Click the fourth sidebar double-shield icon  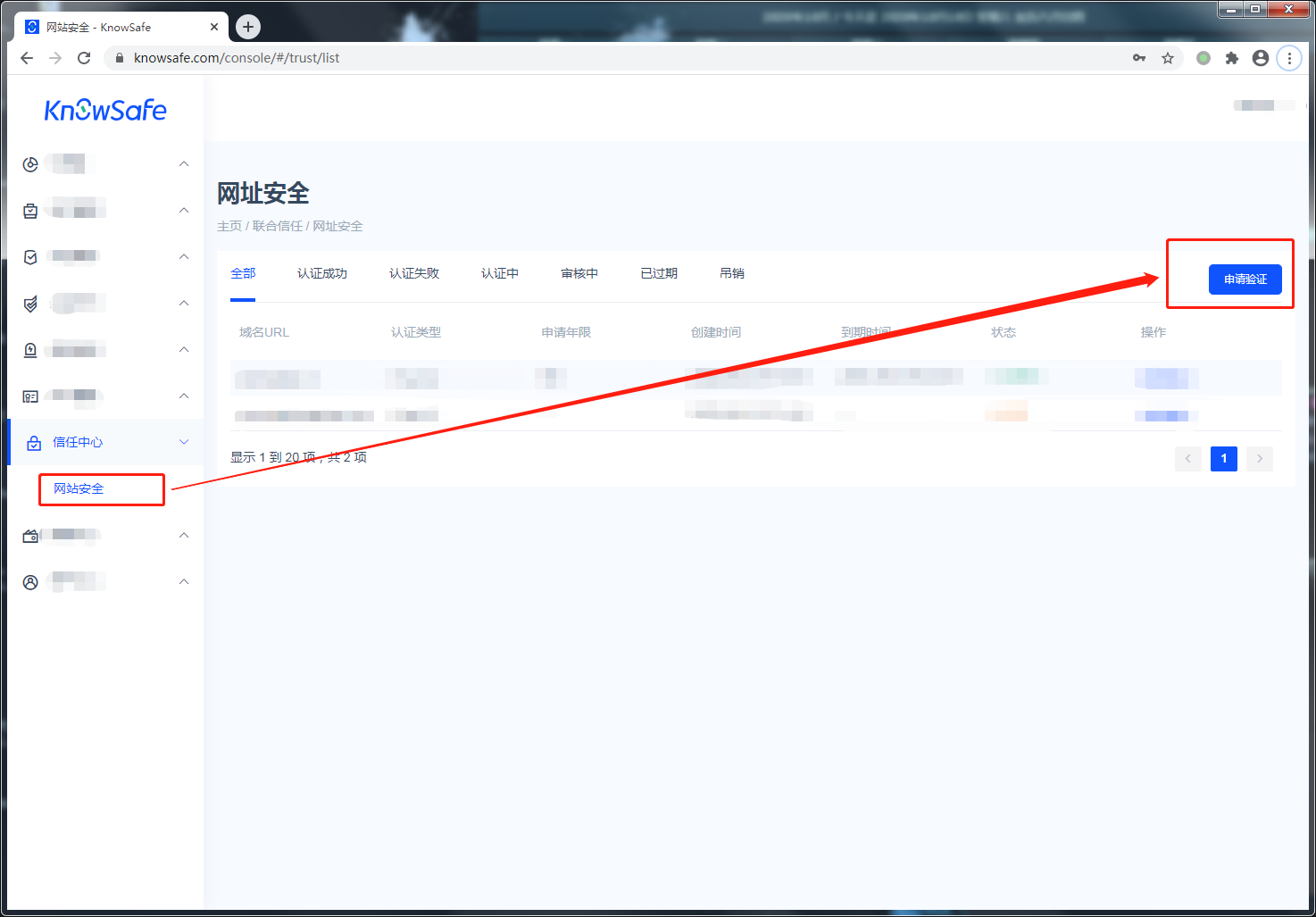30,304
